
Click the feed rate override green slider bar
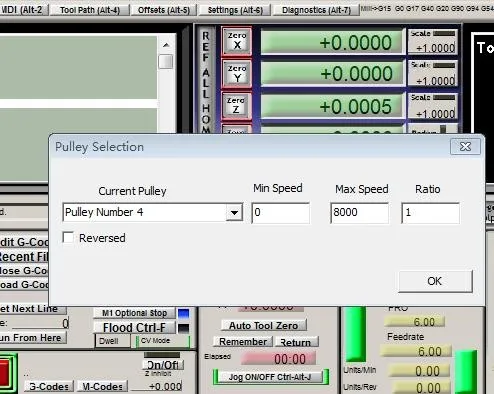click(355, 334)
